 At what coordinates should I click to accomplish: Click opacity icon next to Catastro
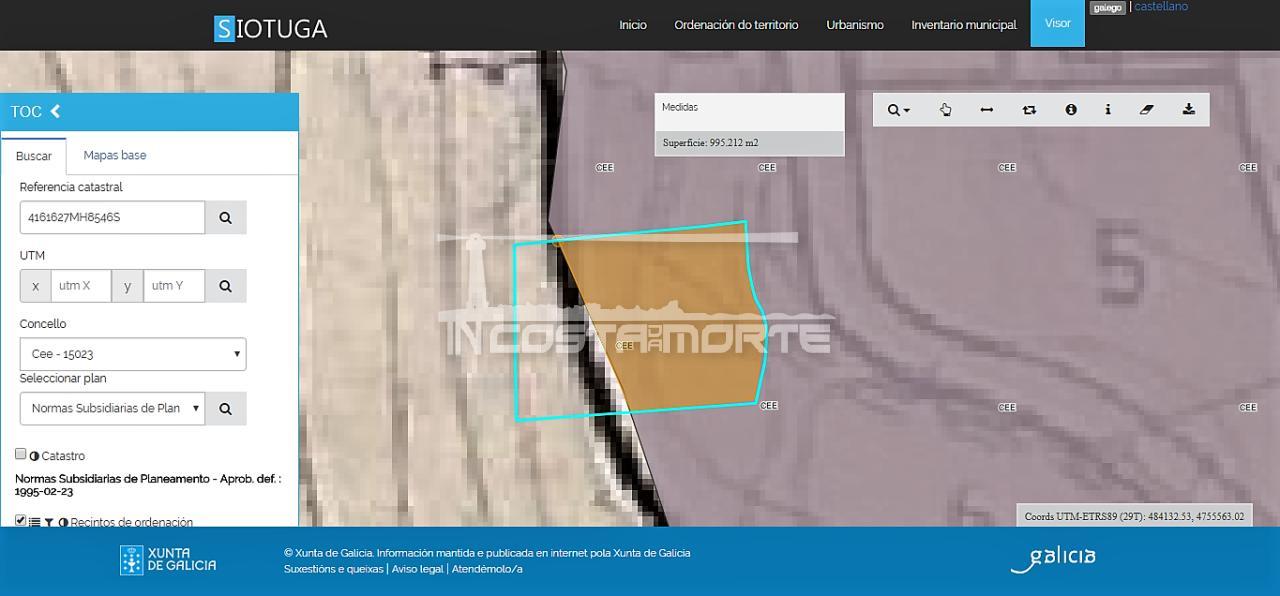tap(34, 456)
